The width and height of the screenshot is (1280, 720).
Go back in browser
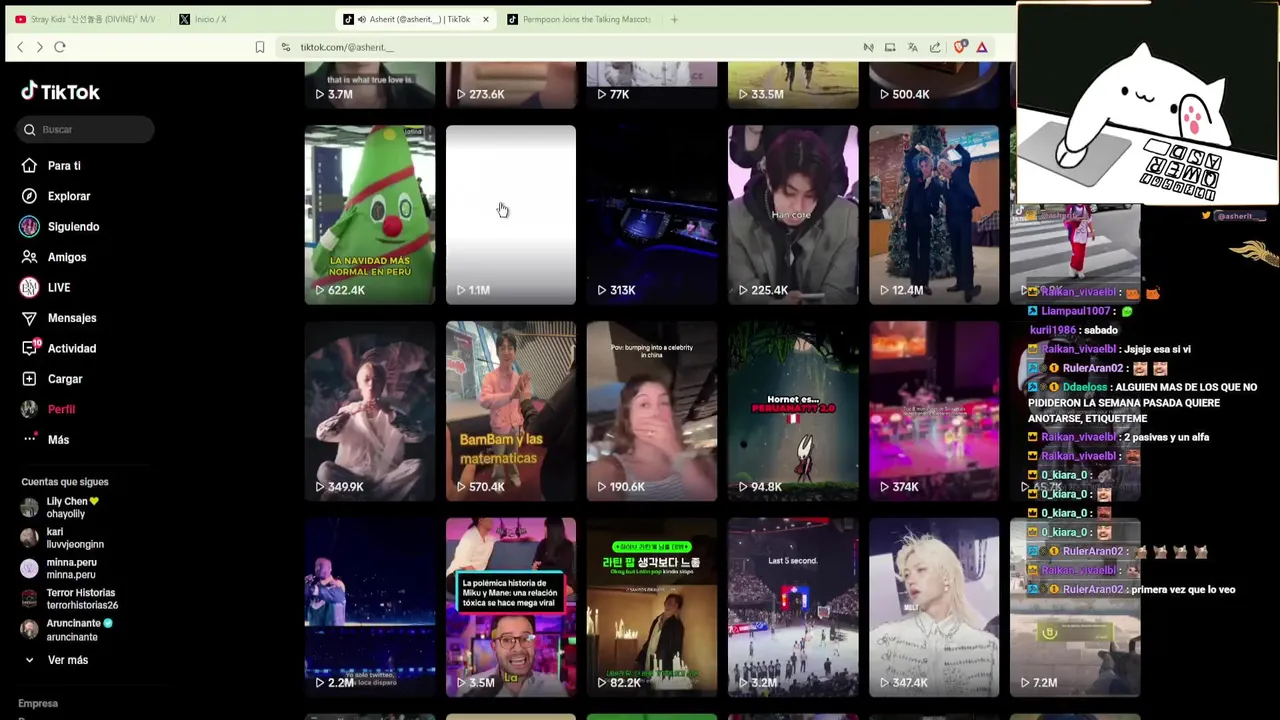(20, 47)
